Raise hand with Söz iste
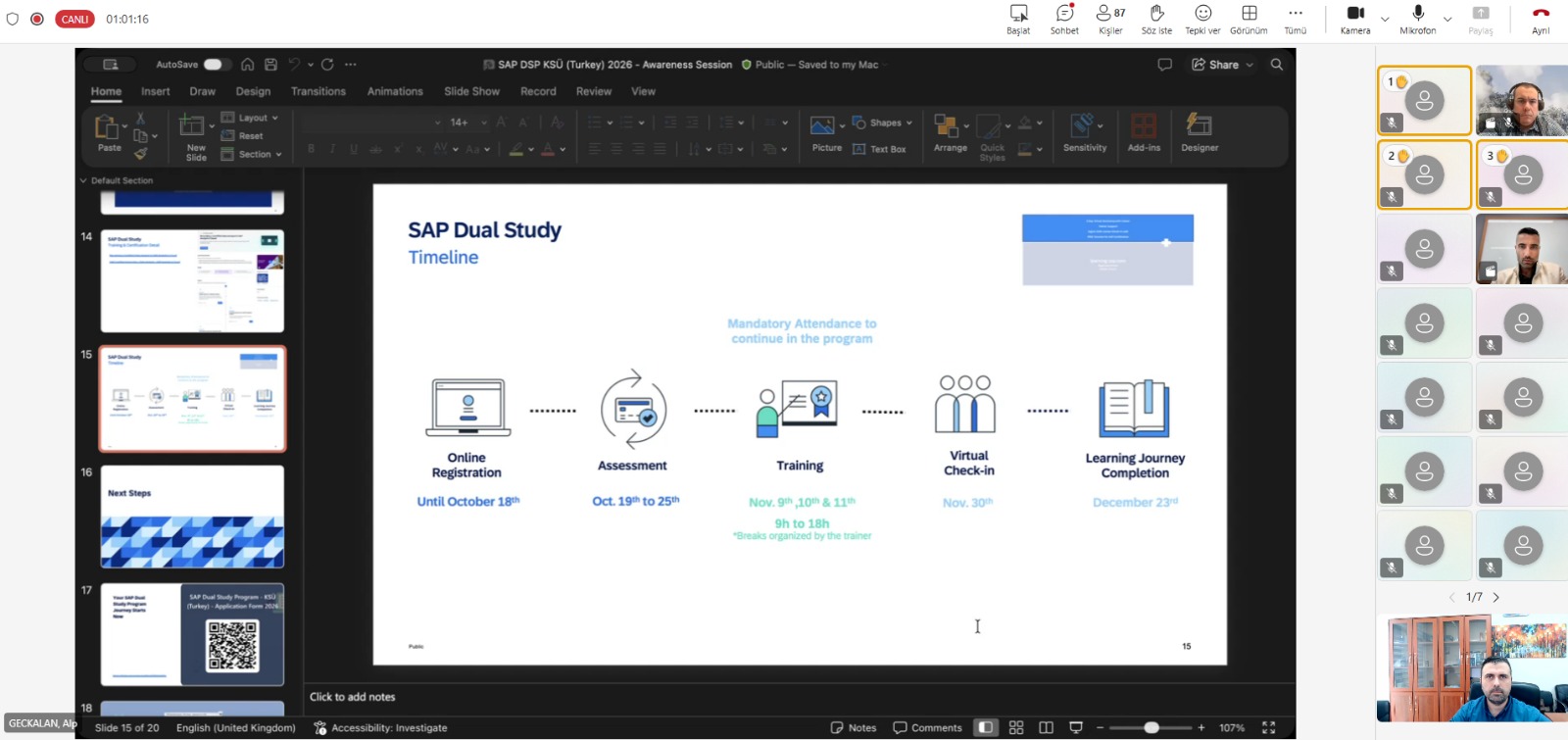Image resolution: width=1568 pixels, height=740 pixels. tap(1156, 19)
